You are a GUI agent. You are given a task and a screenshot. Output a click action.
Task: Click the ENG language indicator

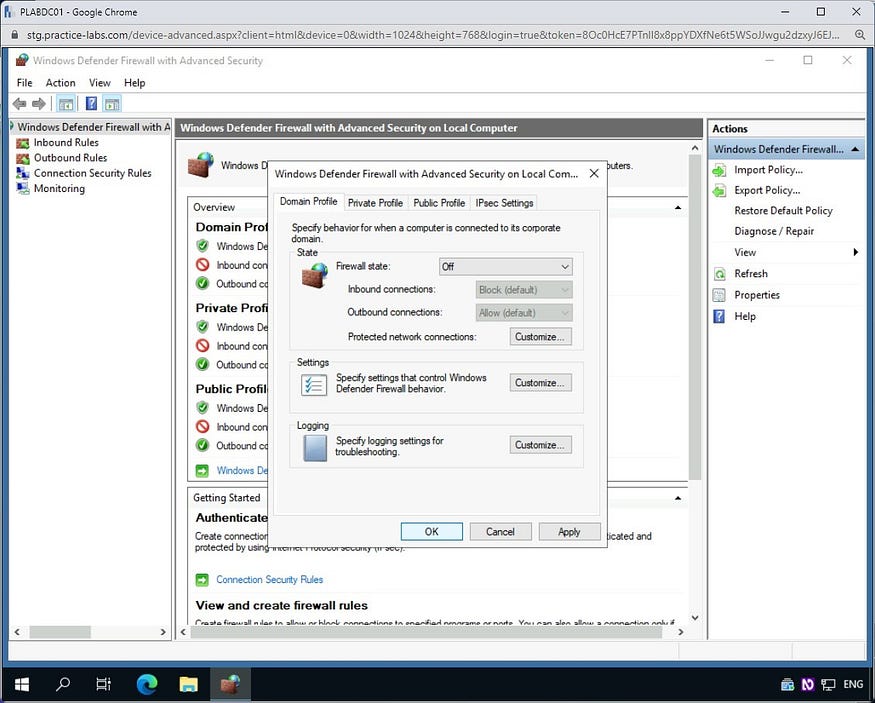click(x=853, y=684)
